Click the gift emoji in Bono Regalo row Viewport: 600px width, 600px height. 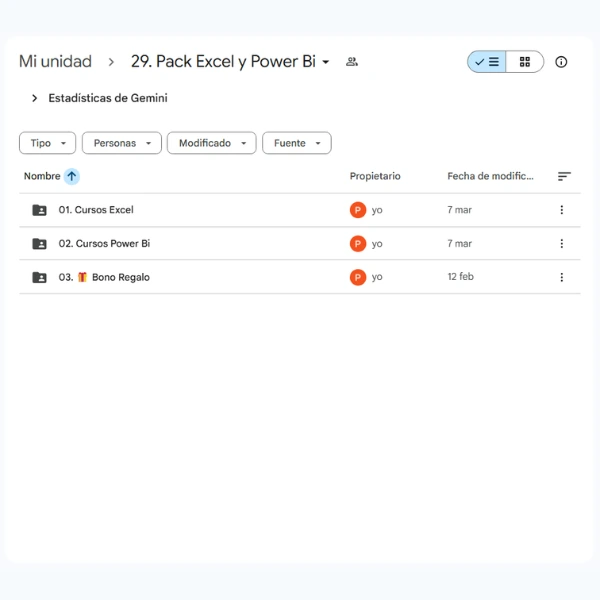pos(82,277)
